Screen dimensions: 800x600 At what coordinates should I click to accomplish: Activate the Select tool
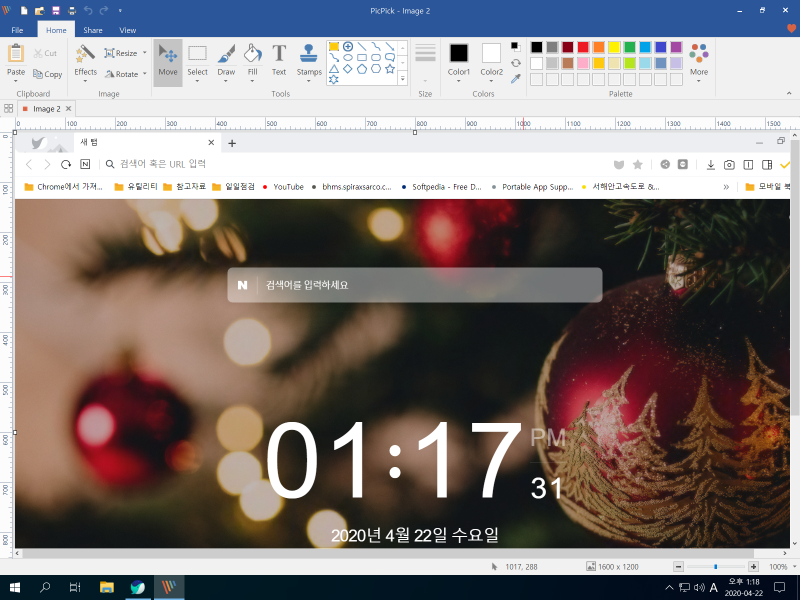pos(197,61)
